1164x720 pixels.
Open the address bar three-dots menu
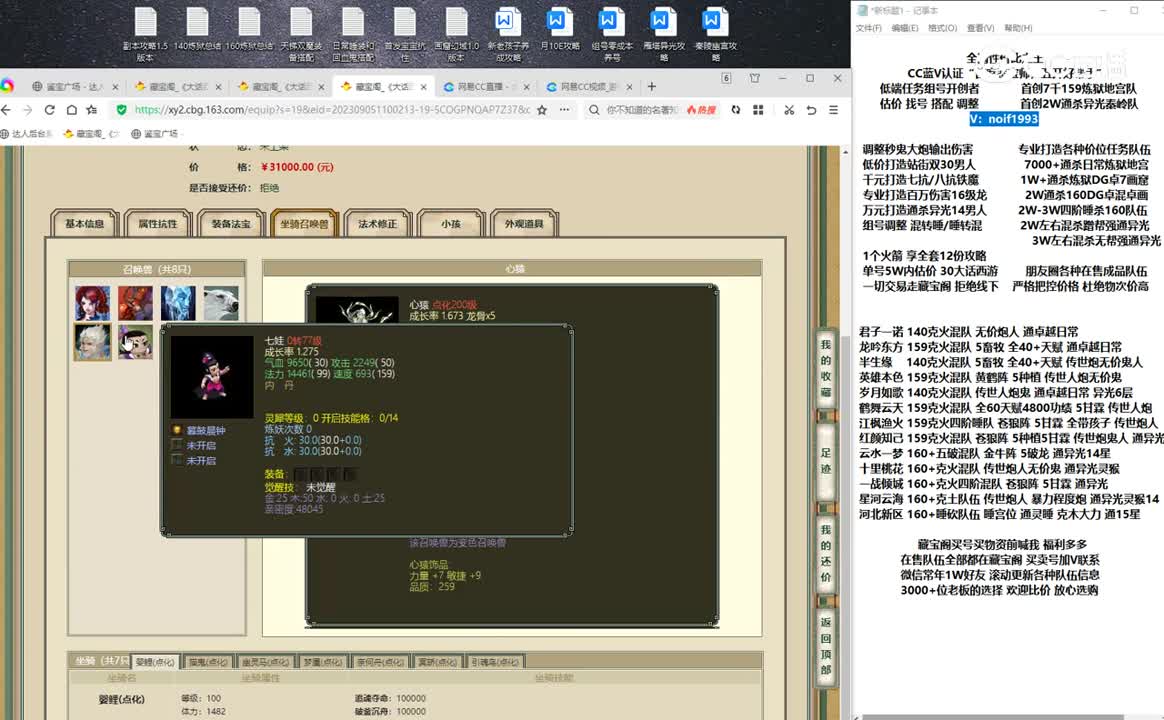tap(565, 110)
